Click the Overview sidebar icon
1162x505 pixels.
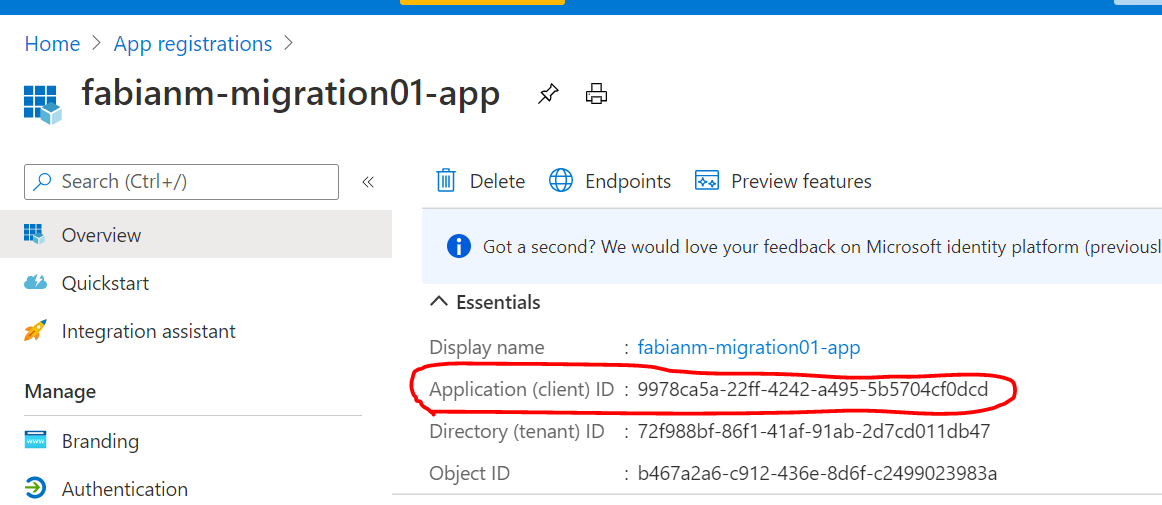pos(35,235)
